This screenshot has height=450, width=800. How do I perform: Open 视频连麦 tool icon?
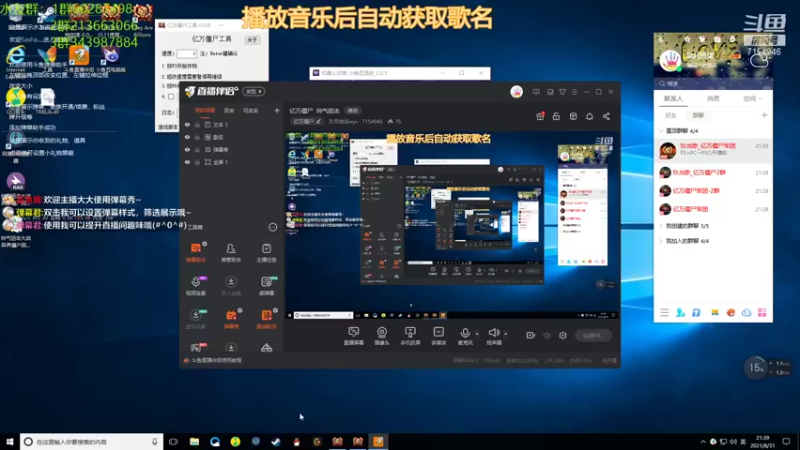(195, 285)
